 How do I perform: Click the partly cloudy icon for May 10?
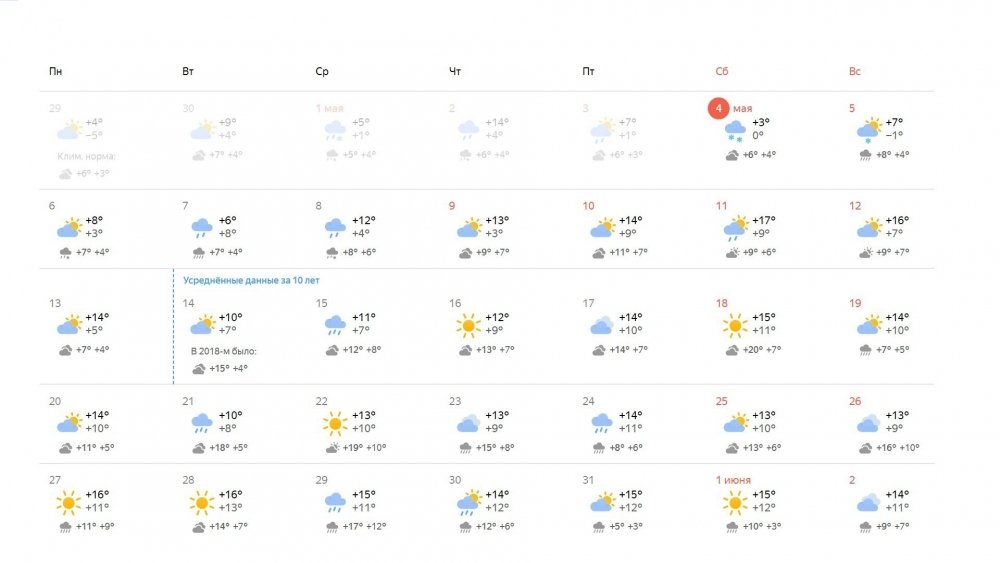pyautogui.click(x=602, y=228)
